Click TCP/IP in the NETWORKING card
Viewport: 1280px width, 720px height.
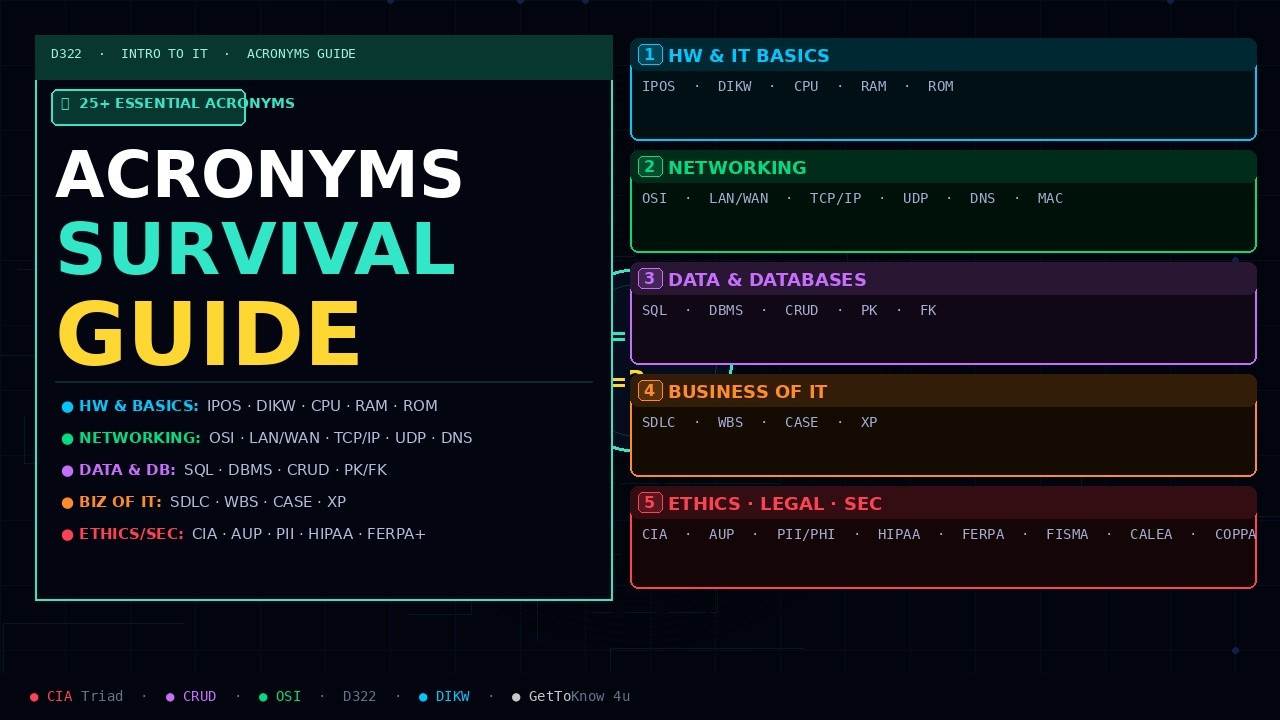click(x=835, y=199)
